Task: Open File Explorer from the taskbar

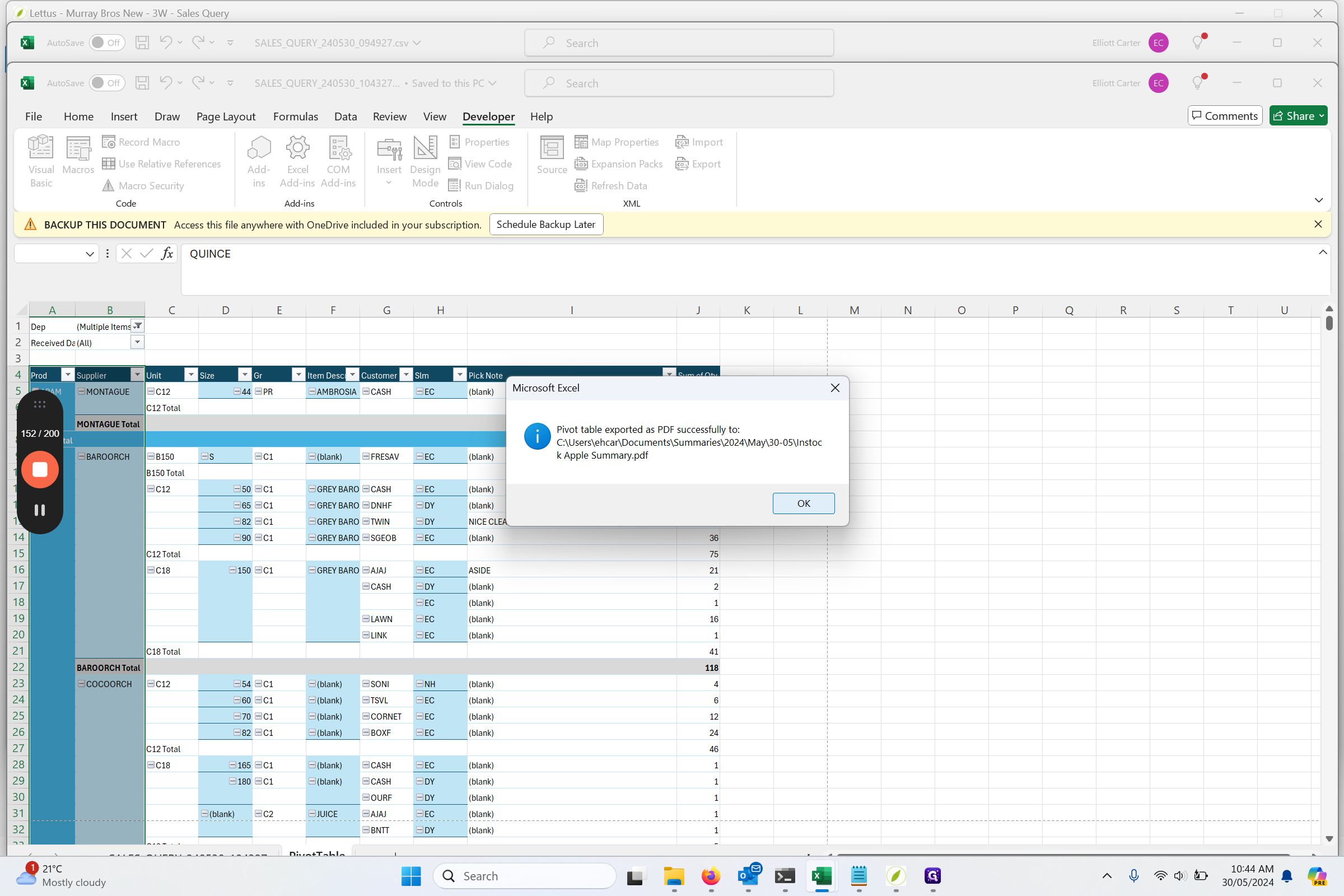Action: pos(674,875)
